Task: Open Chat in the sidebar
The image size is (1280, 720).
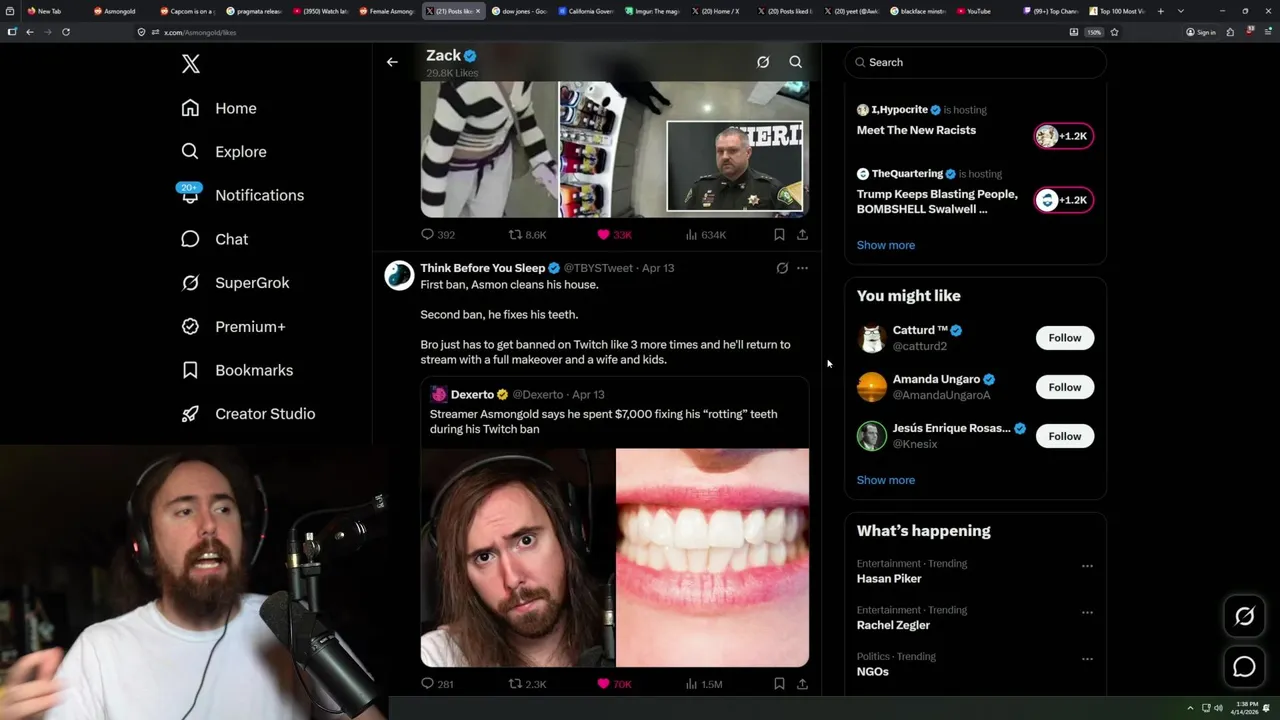Action: pyautogui.click(x=215, y=239)
